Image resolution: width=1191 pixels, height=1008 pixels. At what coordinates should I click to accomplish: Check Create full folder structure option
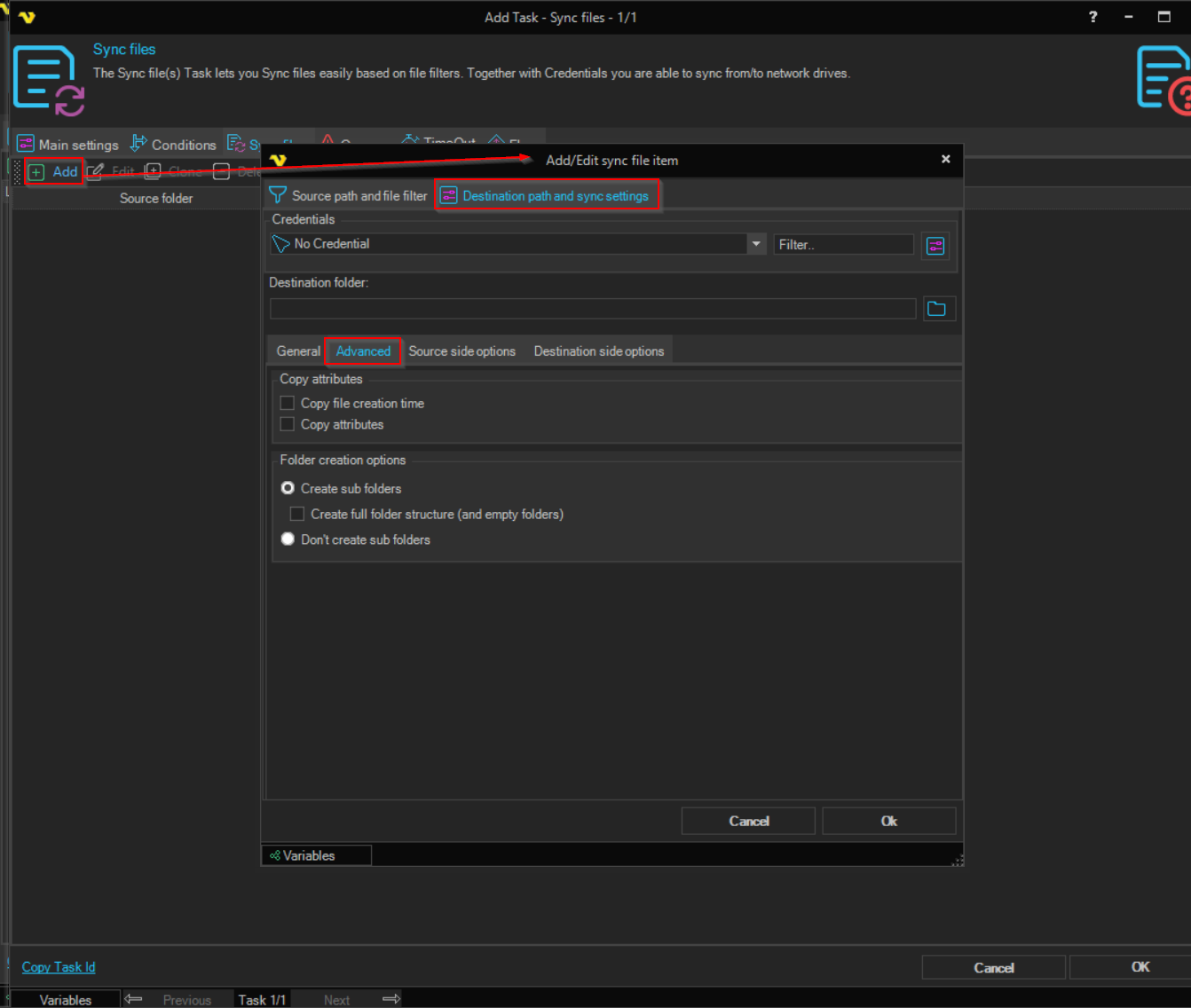(x=297, y=515)
